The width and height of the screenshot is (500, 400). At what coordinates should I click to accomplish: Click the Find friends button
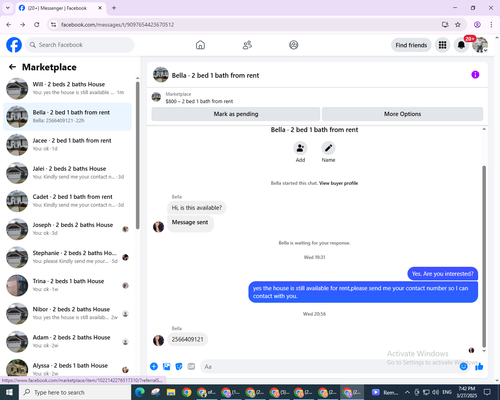(411, 45)
